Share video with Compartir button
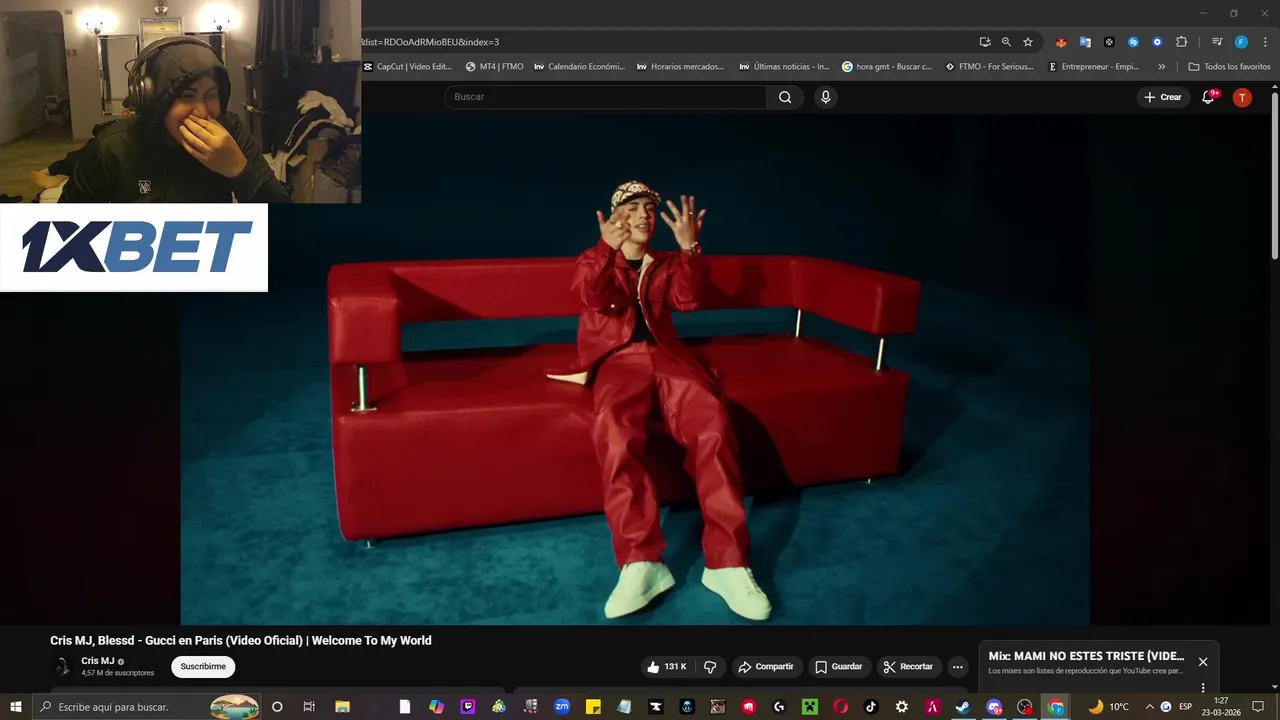This screenshot has height=720, width=1280. pyautogui.click(x=766, y=667)
